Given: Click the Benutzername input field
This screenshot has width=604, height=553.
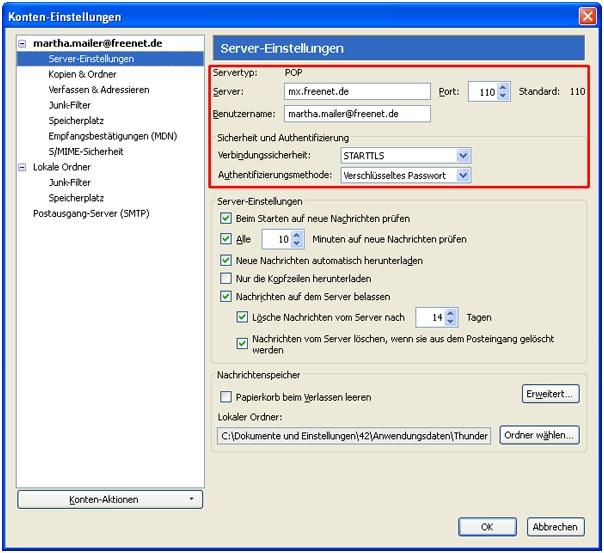Looking at the screenshot, I should click(x=357, y=114).
